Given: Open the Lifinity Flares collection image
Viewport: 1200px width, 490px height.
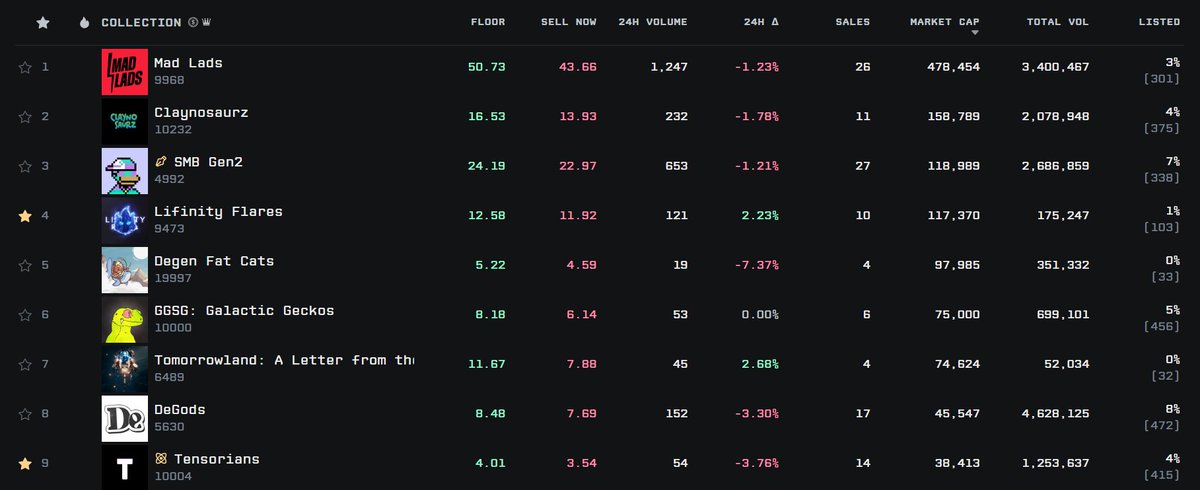Looking at the screenshot, I should 125,220.
